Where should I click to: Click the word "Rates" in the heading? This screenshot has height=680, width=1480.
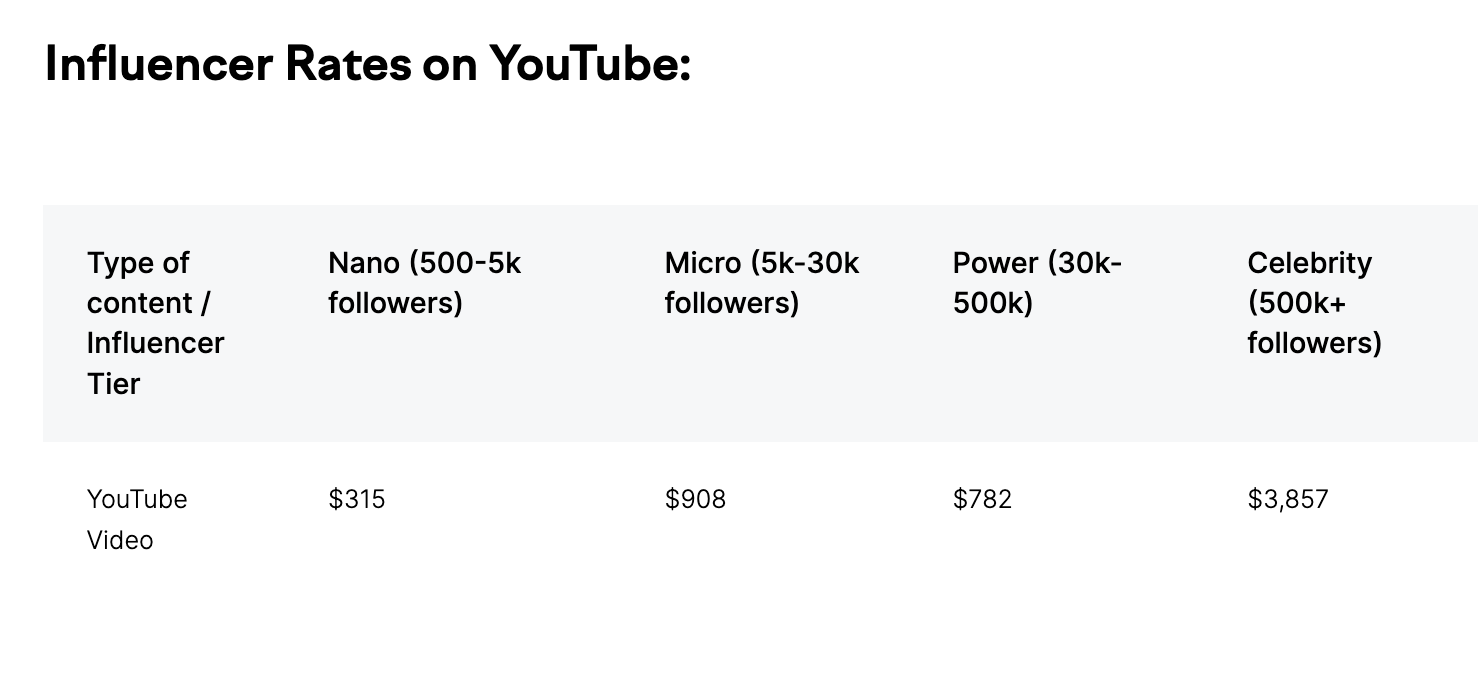pos(347,65)
